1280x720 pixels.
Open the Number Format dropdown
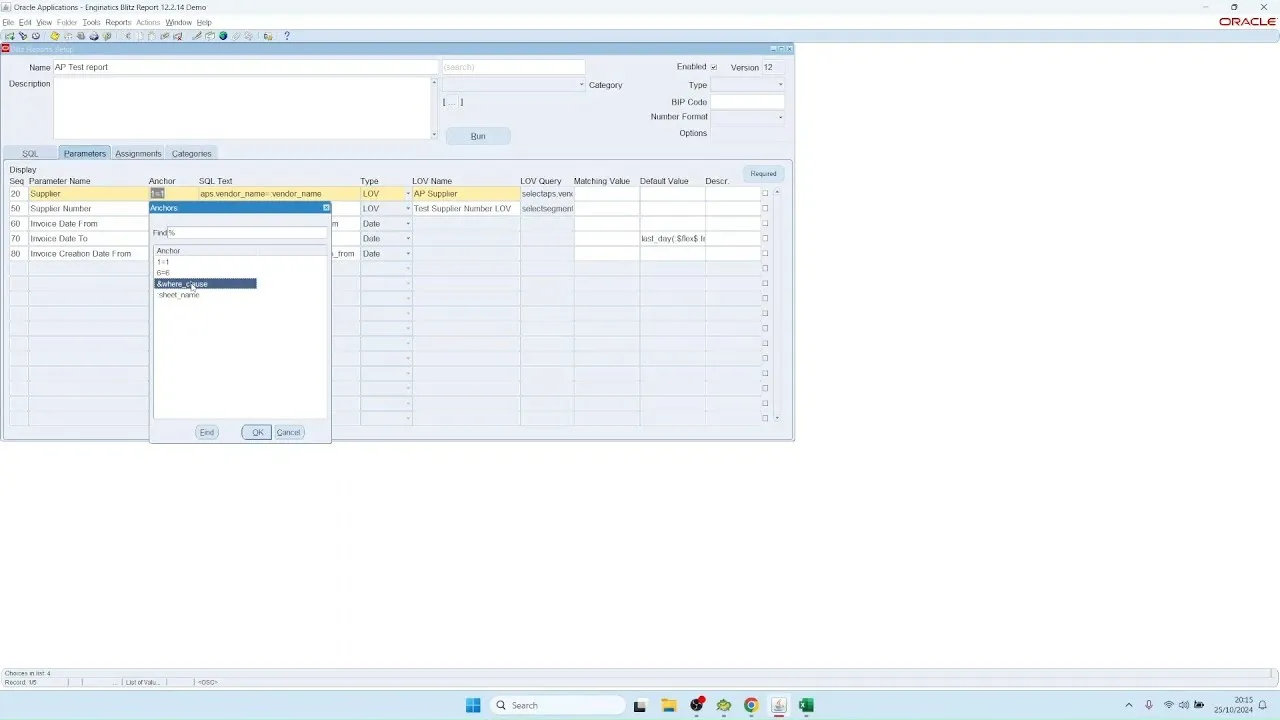point(781,117)
